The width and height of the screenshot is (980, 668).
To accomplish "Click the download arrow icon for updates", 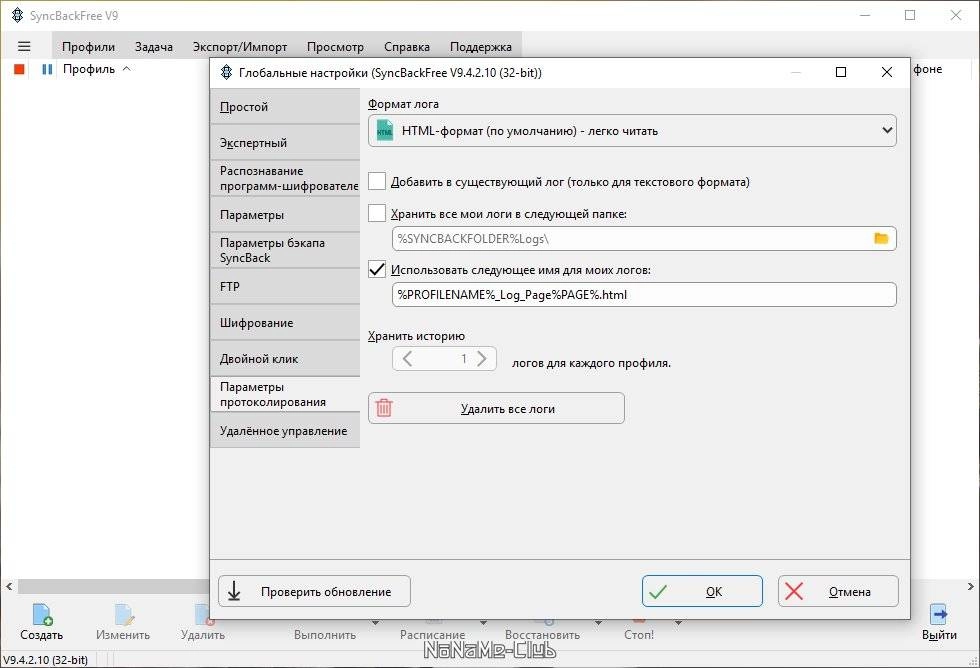I will click(x=234, y=591).
